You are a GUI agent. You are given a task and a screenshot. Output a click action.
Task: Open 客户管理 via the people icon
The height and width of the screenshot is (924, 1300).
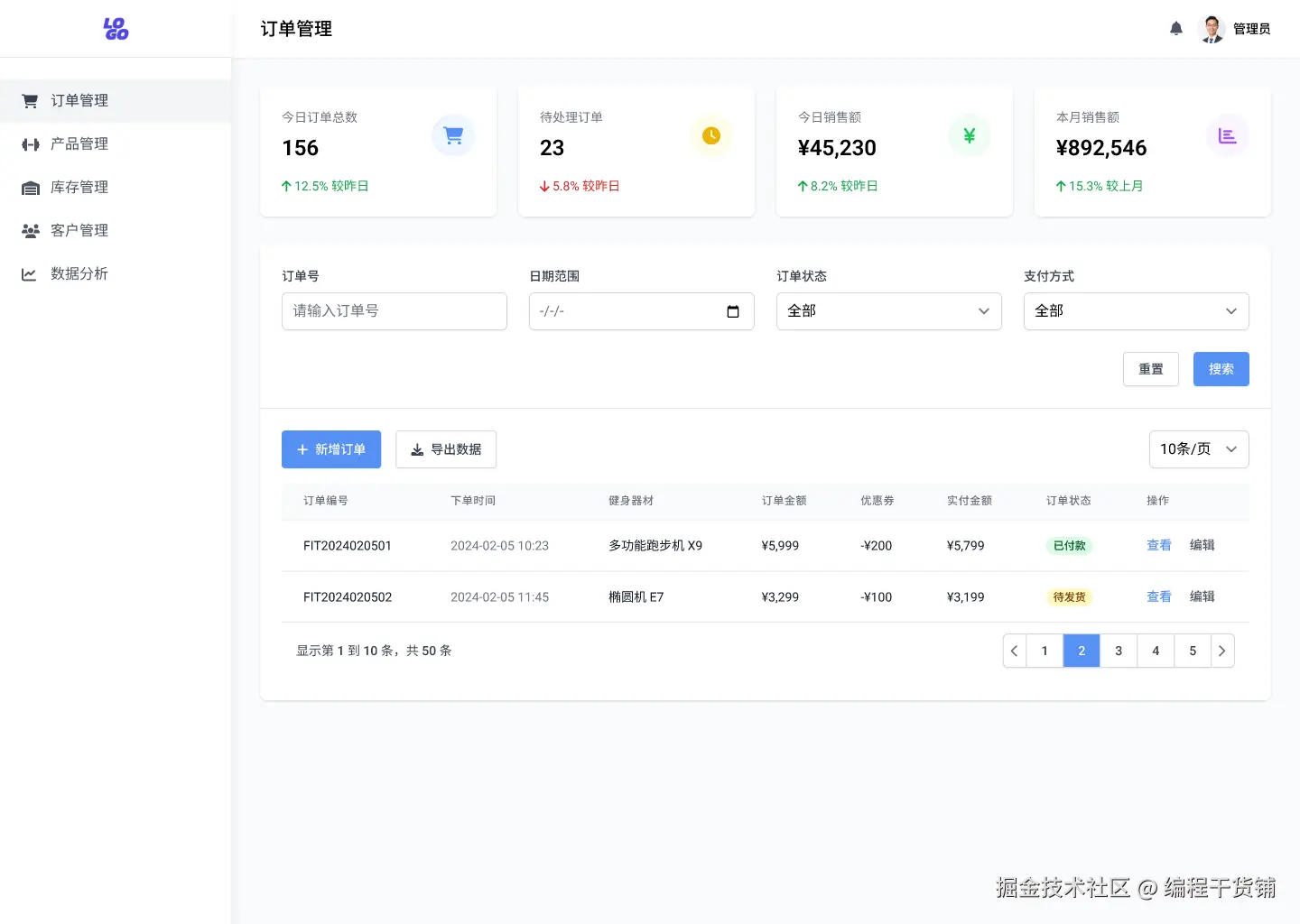click(x=30, y=230)
